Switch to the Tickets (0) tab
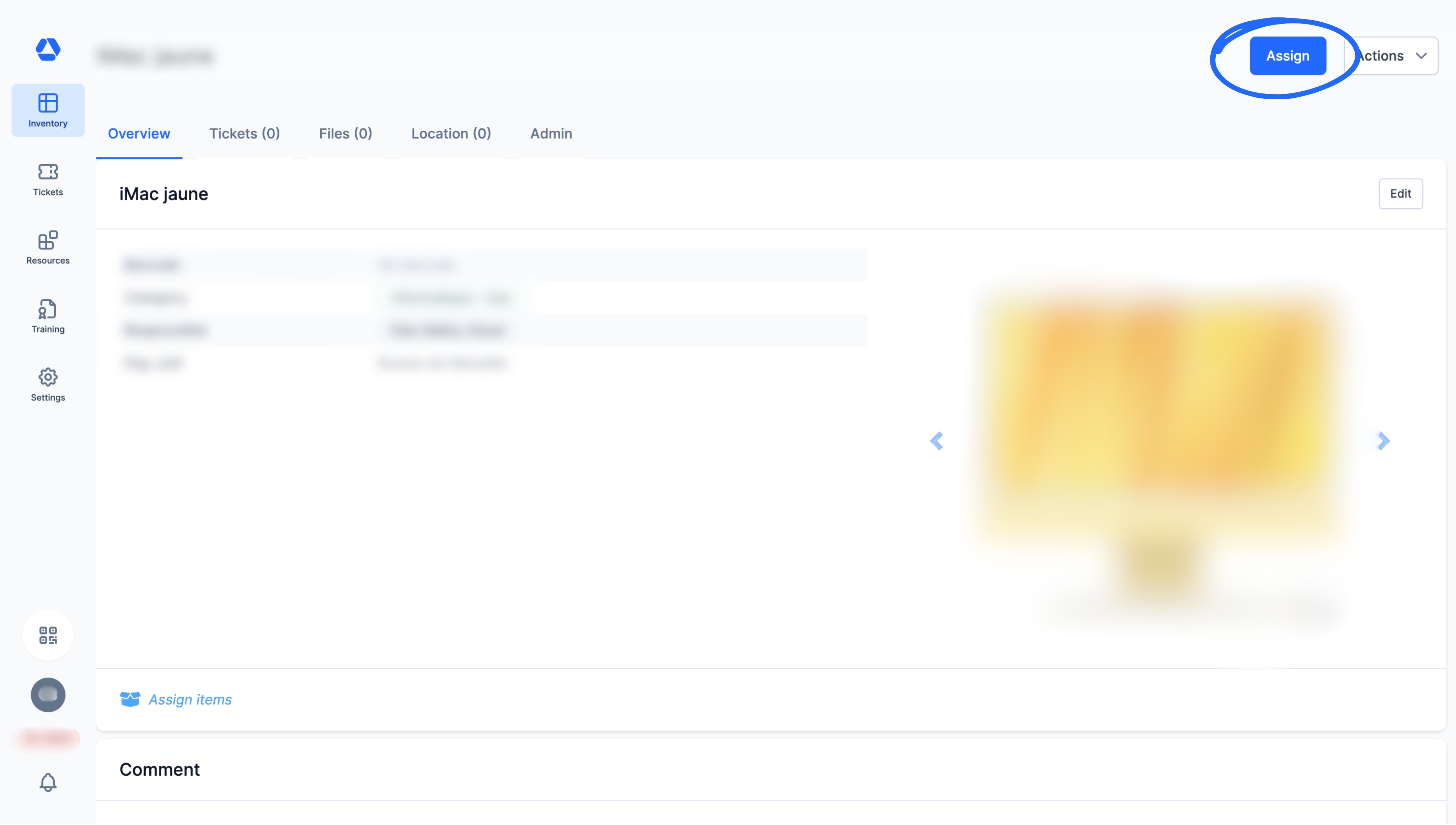Image resolution: width=1456 pixels, height=825 pixels. click(244, 134)
